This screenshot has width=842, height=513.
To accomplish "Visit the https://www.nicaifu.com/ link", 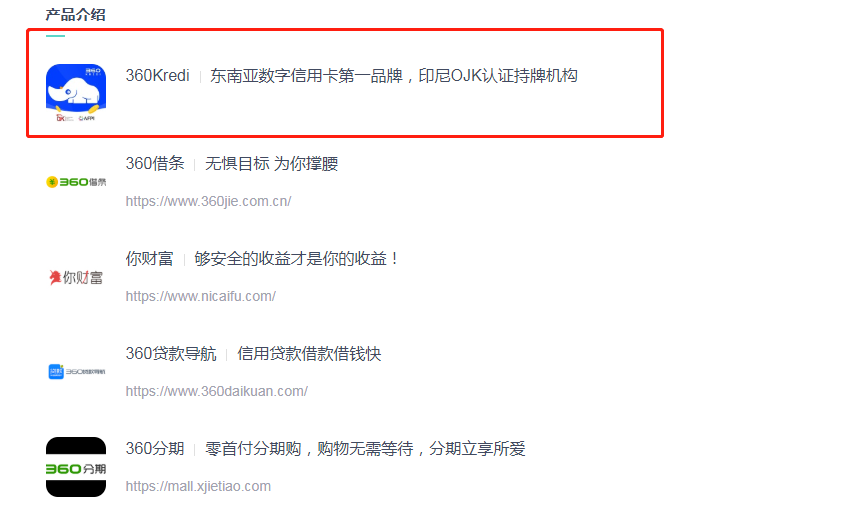I will click(x=201, y=297).
